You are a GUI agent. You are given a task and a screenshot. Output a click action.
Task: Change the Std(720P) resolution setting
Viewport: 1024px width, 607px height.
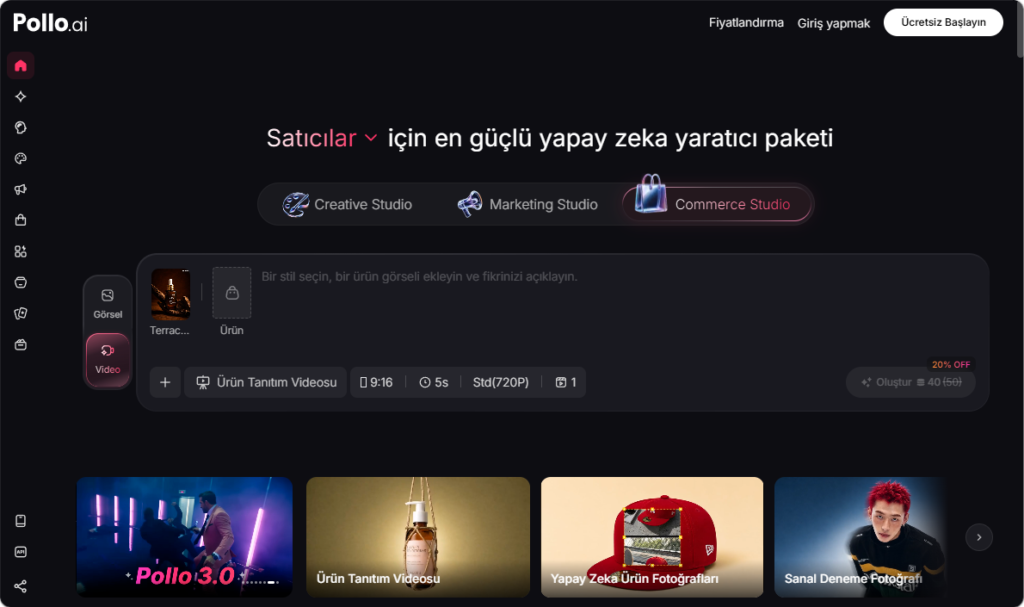coord(501,382)
